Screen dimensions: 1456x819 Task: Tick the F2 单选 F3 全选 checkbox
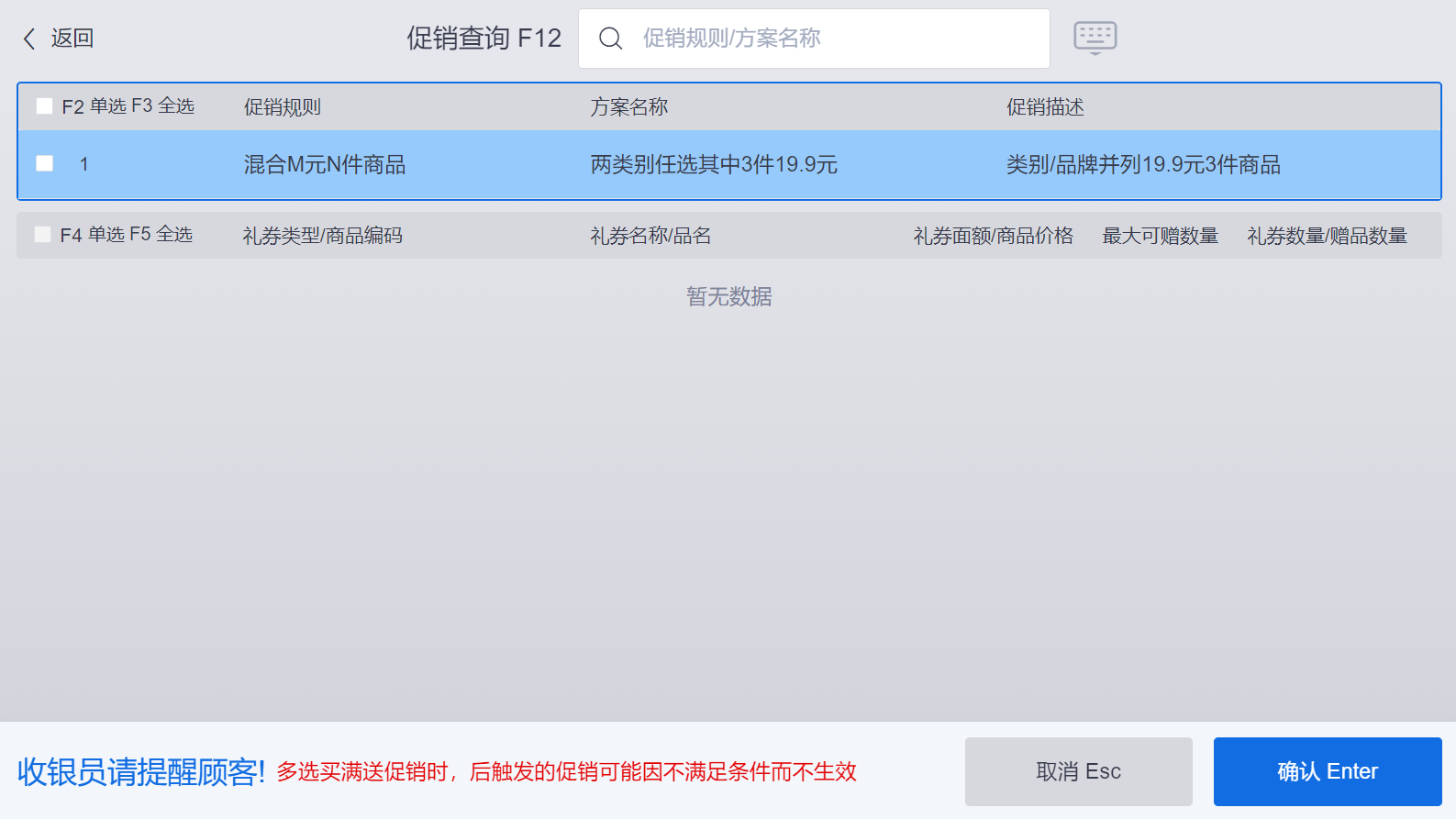click(44, 106)
